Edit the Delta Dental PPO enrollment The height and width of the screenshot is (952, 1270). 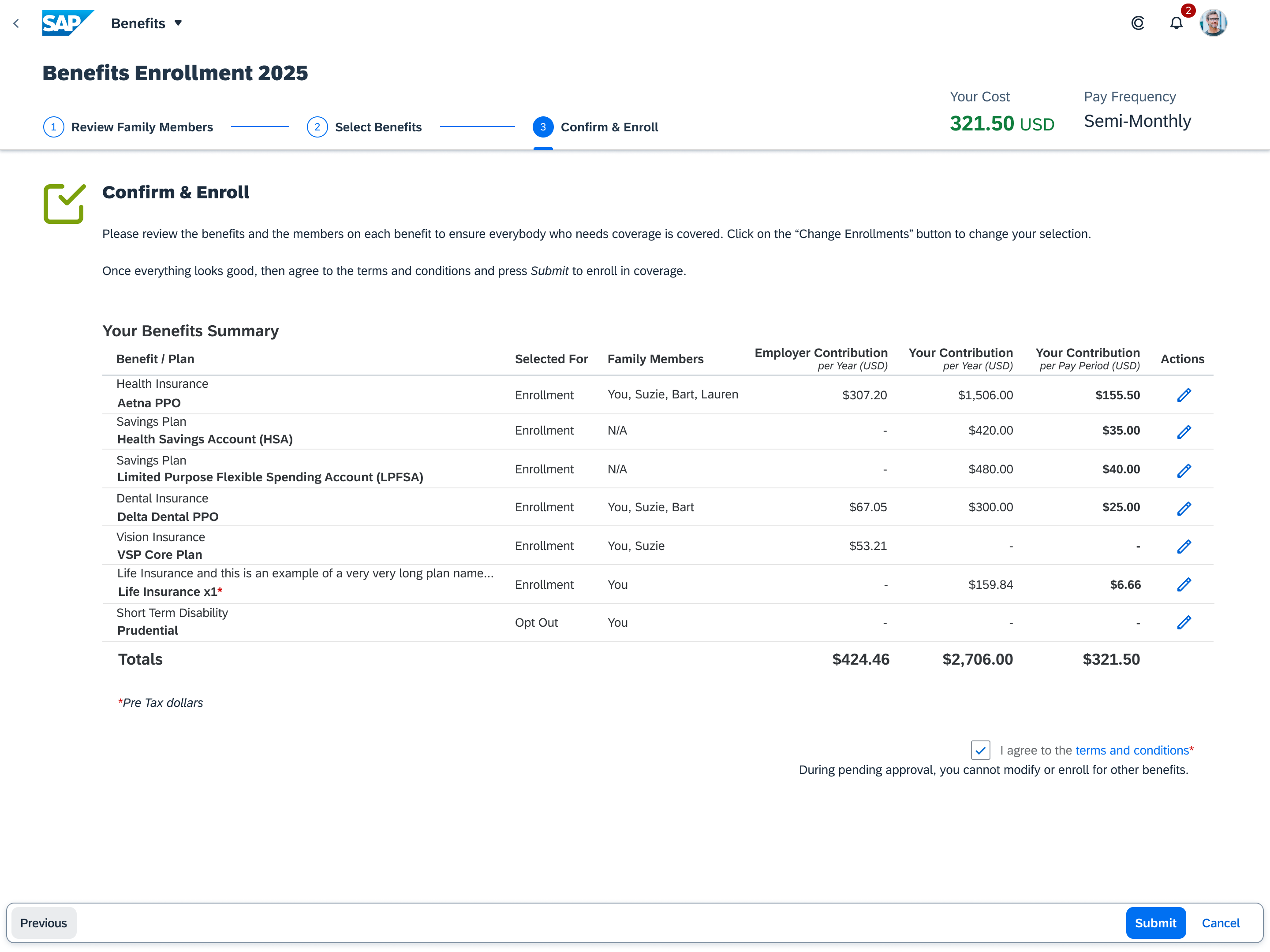click(x=1184, y=509)
